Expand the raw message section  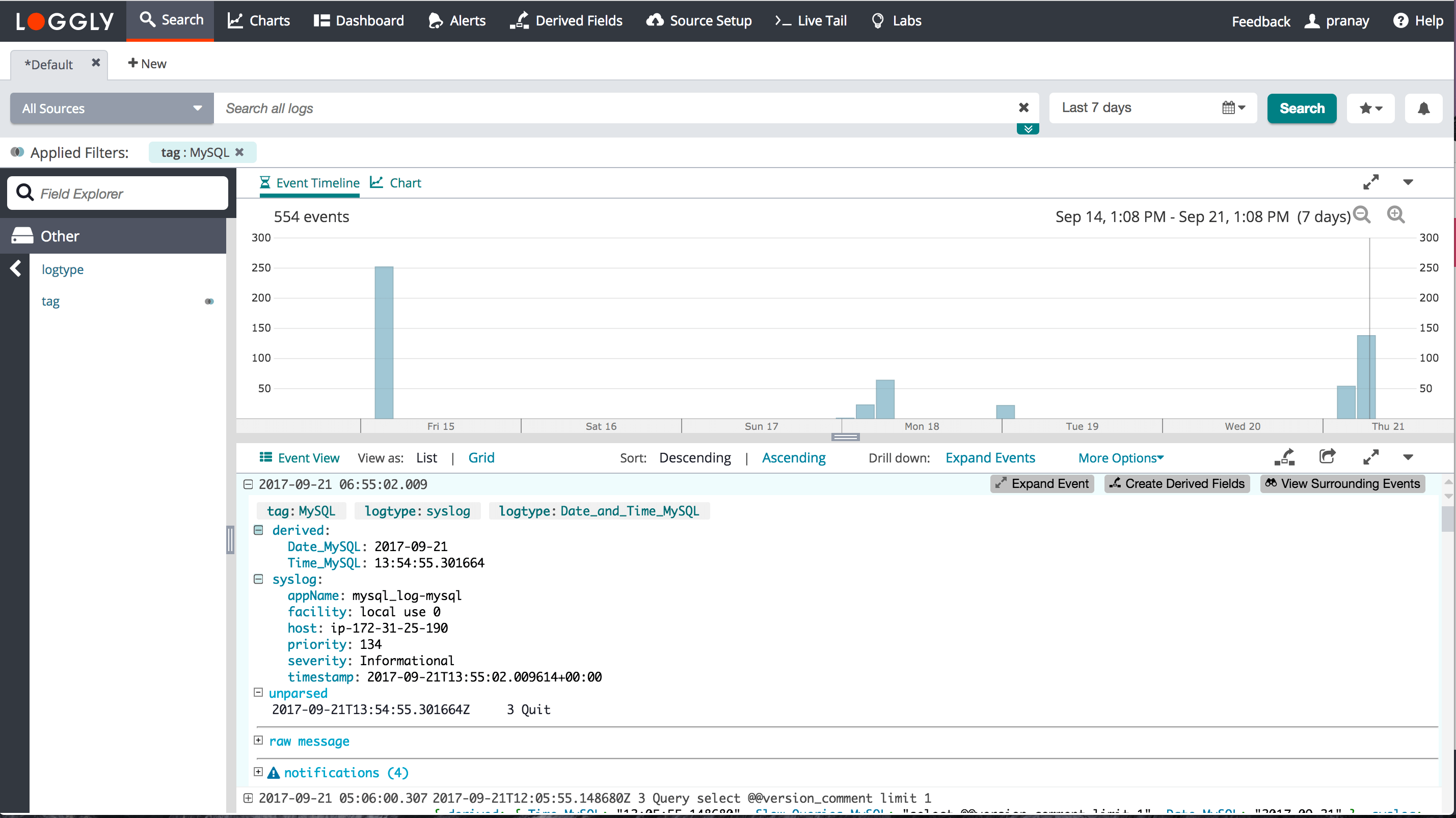258,741
